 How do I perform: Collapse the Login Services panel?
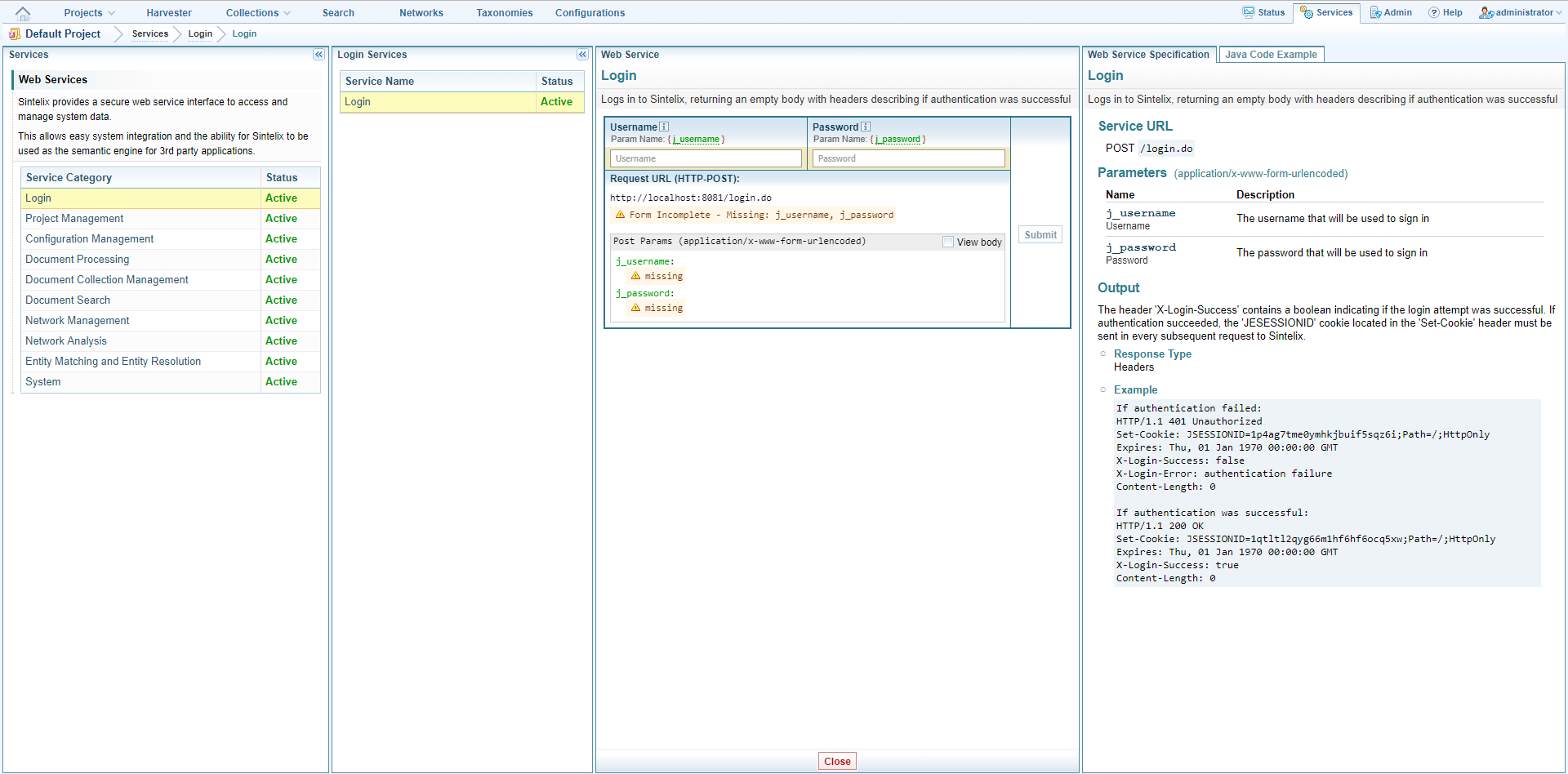pyautogui.click(x=582, y=55)
